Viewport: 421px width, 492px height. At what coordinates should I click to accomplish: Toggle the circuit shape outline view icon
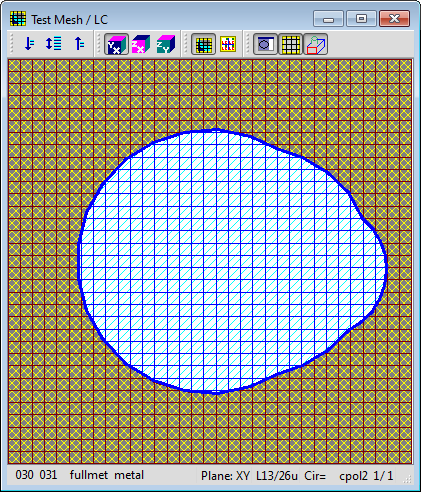(x=265, y=44)
